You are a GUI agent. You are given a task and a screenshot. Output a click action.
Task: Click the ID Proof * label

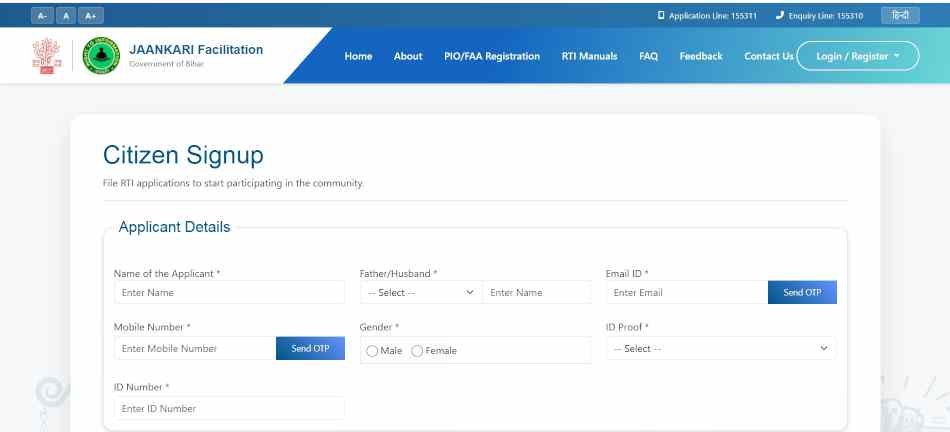click(627, 327)
